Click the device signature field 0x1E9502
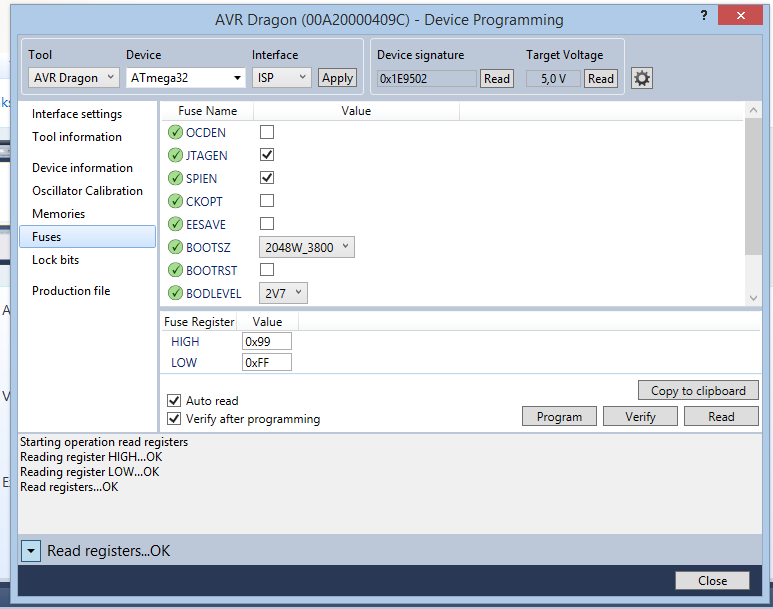The width and height of the screenshot is (773, 609). tap(427, 78)
